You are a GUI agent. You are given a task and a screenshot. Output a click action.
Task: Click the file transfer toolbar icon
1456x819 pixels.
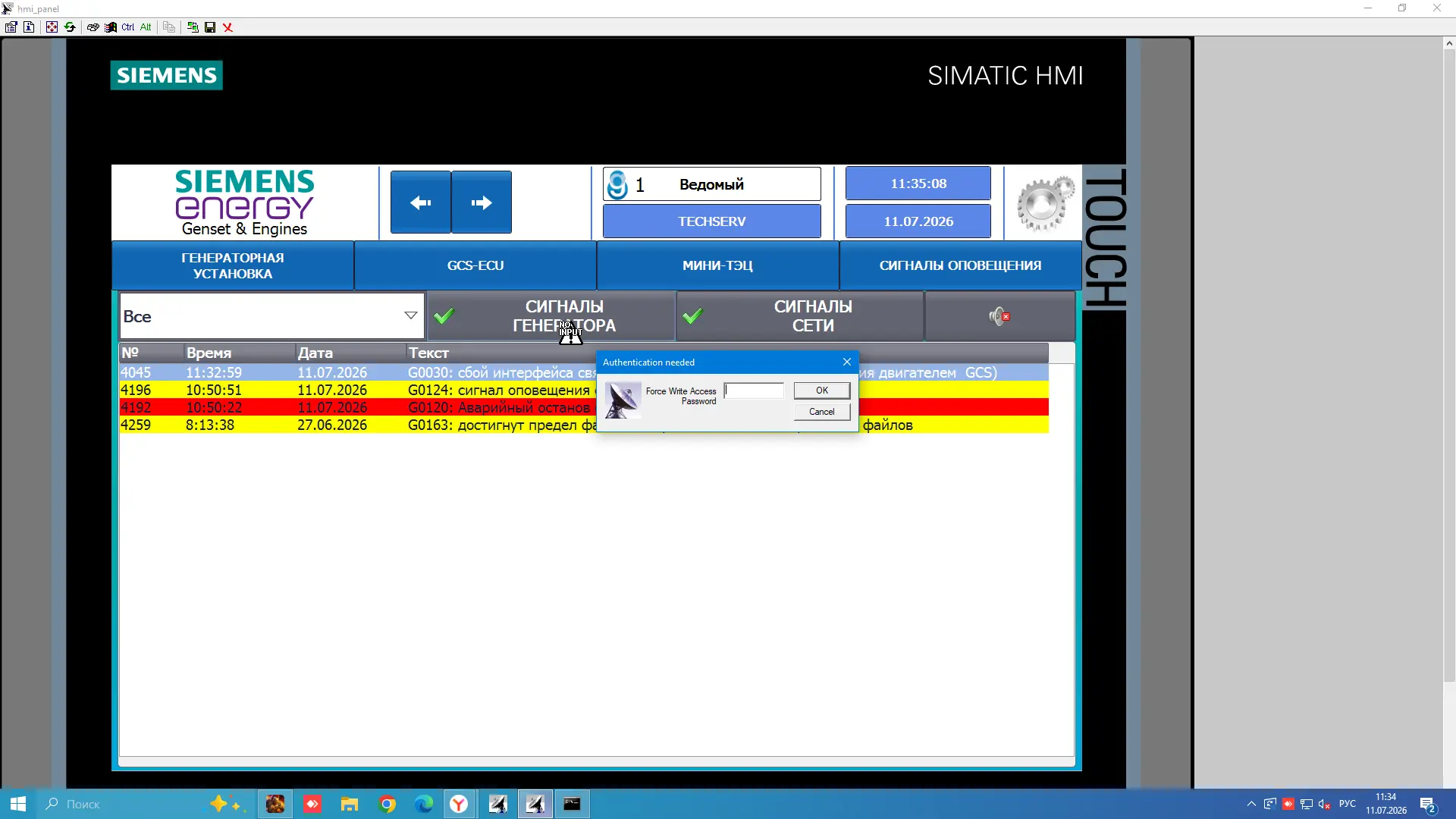pyautogui.click(x=169, y=27)
